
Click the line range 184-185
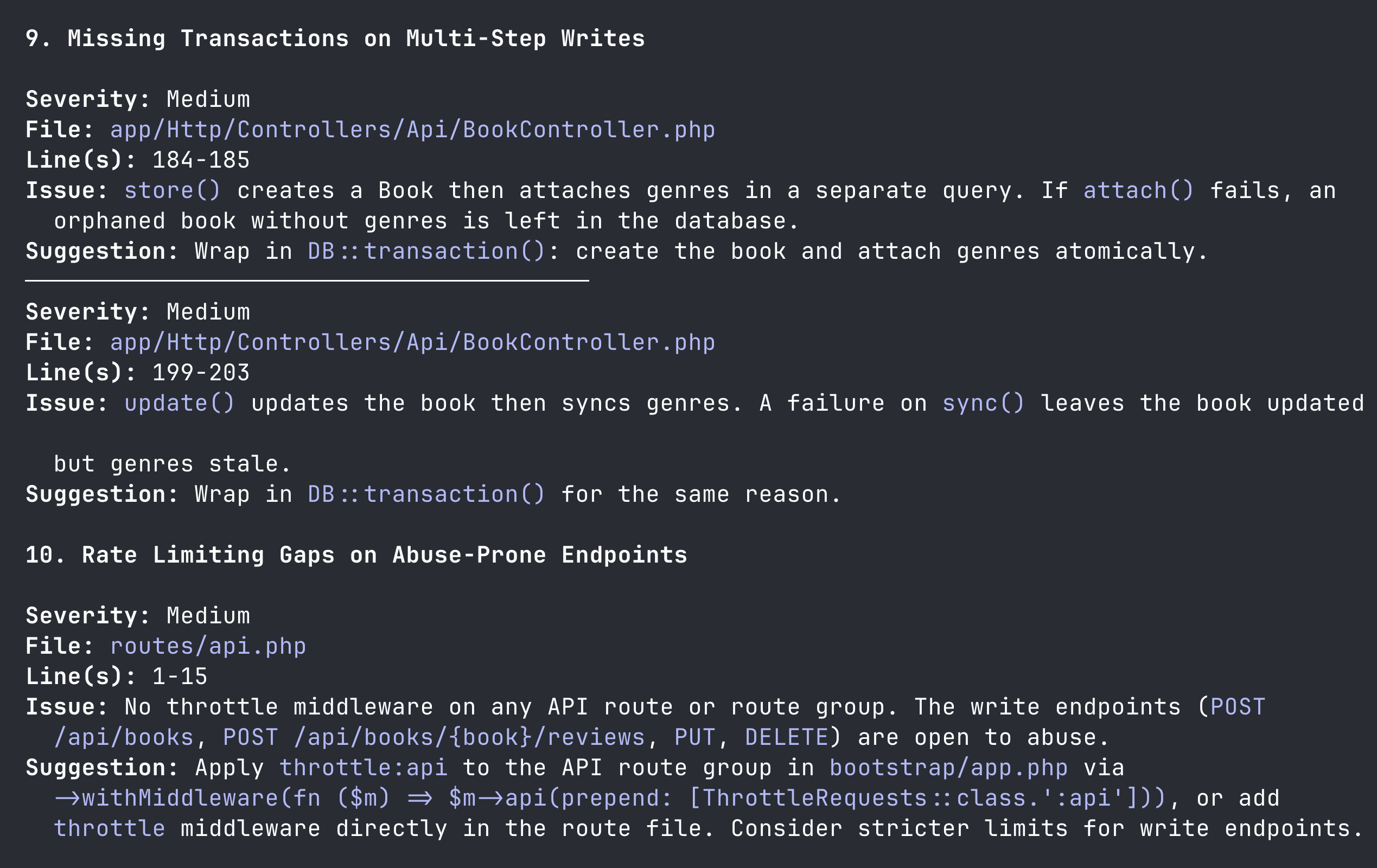[201, 160]
